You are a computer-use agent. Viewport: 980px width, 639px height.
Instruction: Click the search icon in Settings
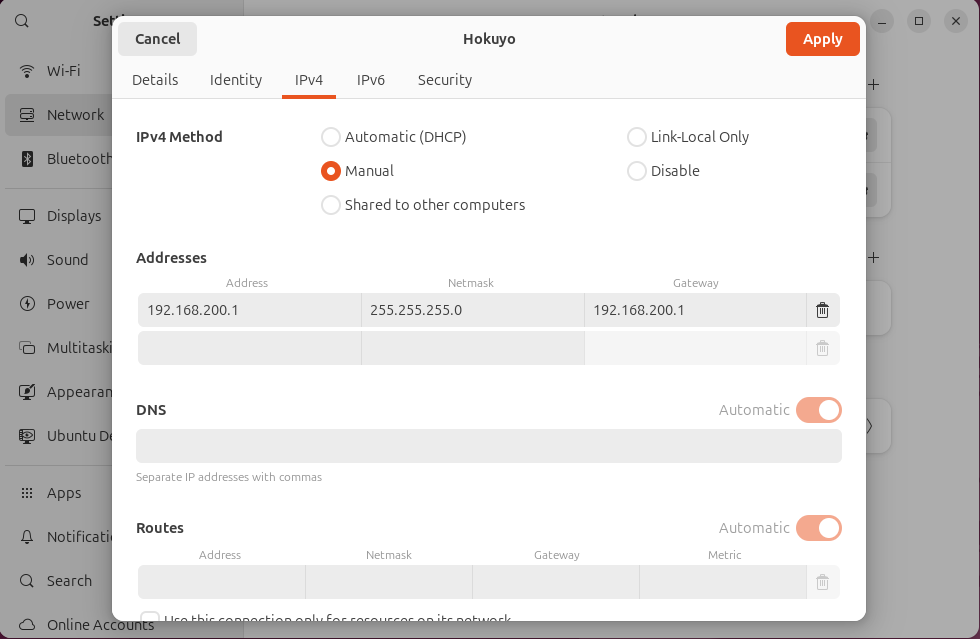(22, 20)
